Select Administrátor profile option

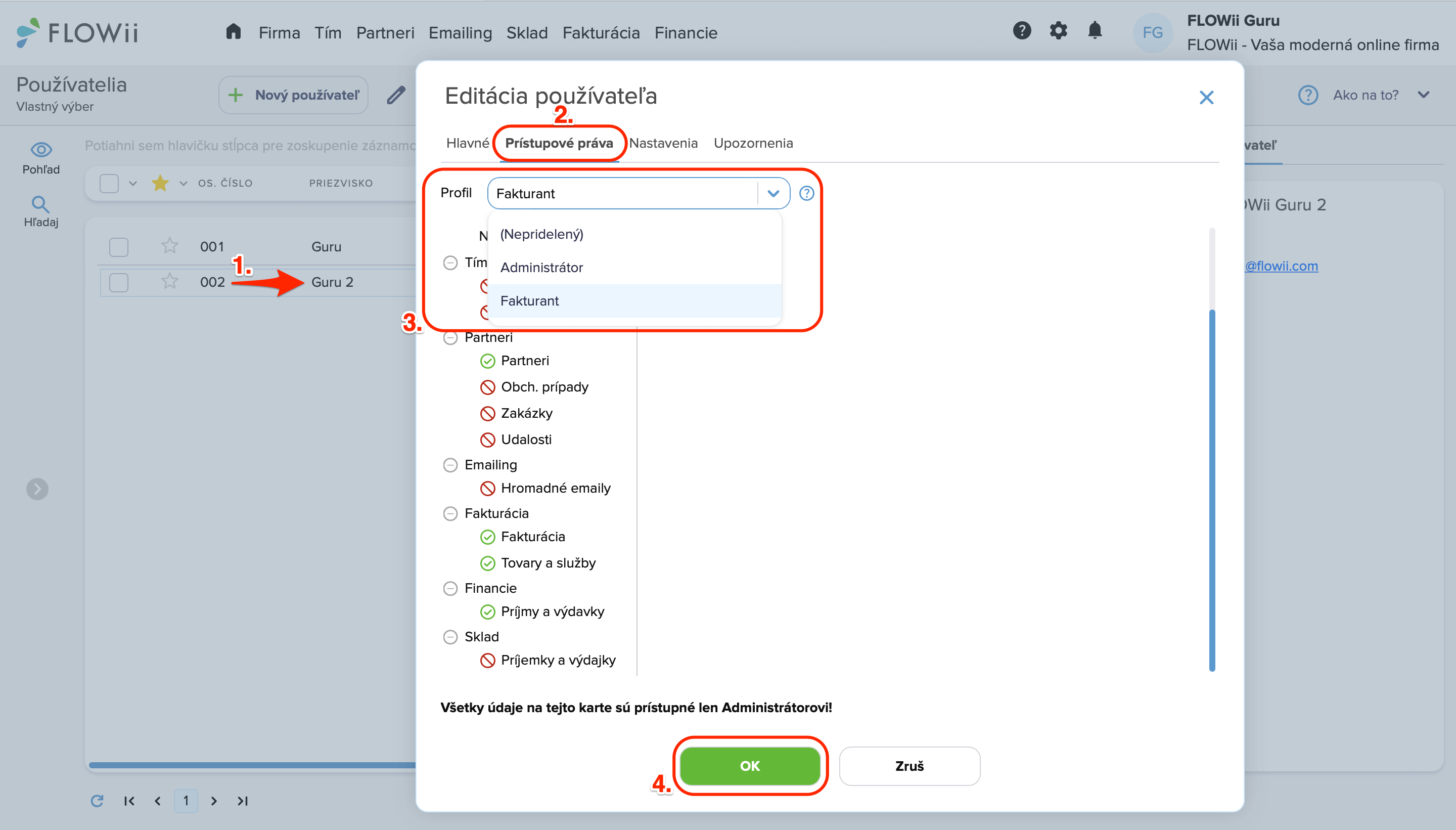(x=634, y=268)
